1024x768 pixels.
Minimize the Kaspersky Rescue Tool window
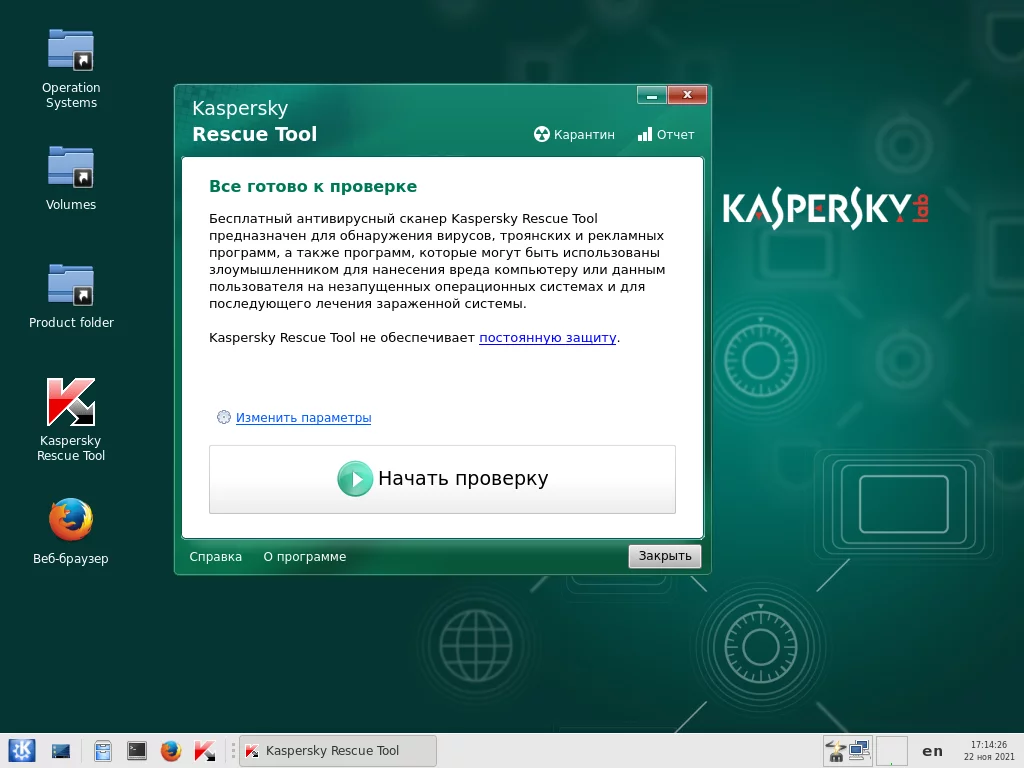tap(652, 95)
